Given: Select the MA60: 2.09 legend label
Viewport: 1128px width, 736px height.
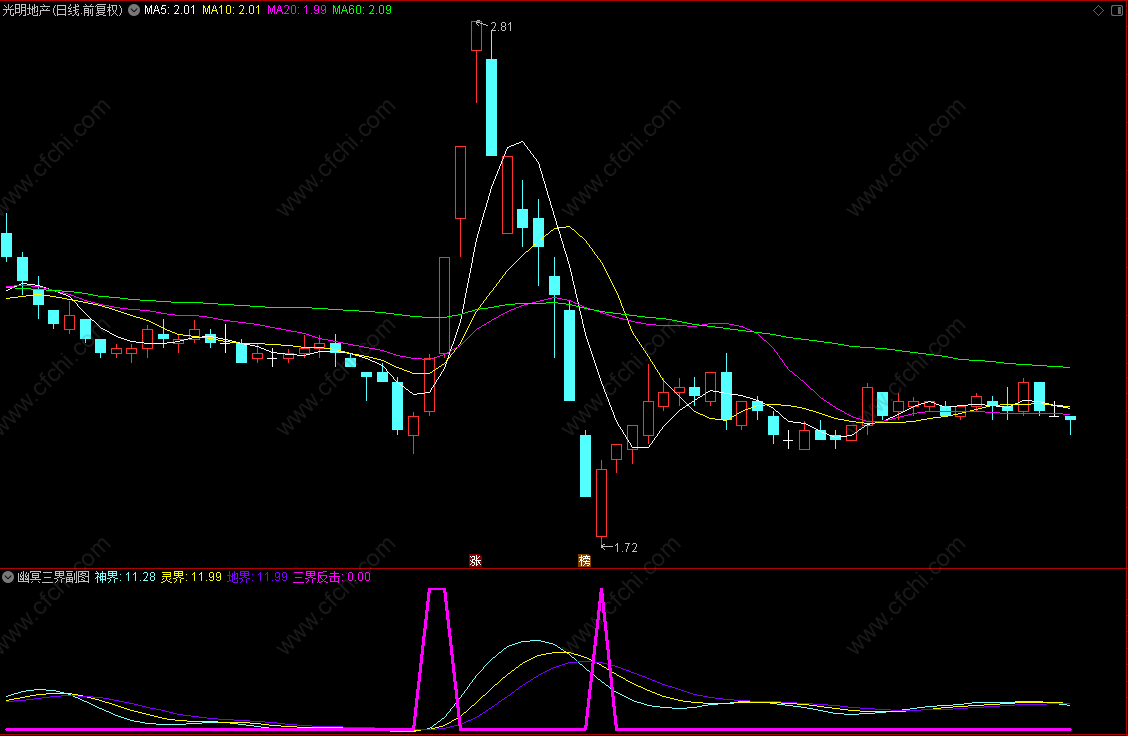Looking at the screenshot, I should coord(362,10).
